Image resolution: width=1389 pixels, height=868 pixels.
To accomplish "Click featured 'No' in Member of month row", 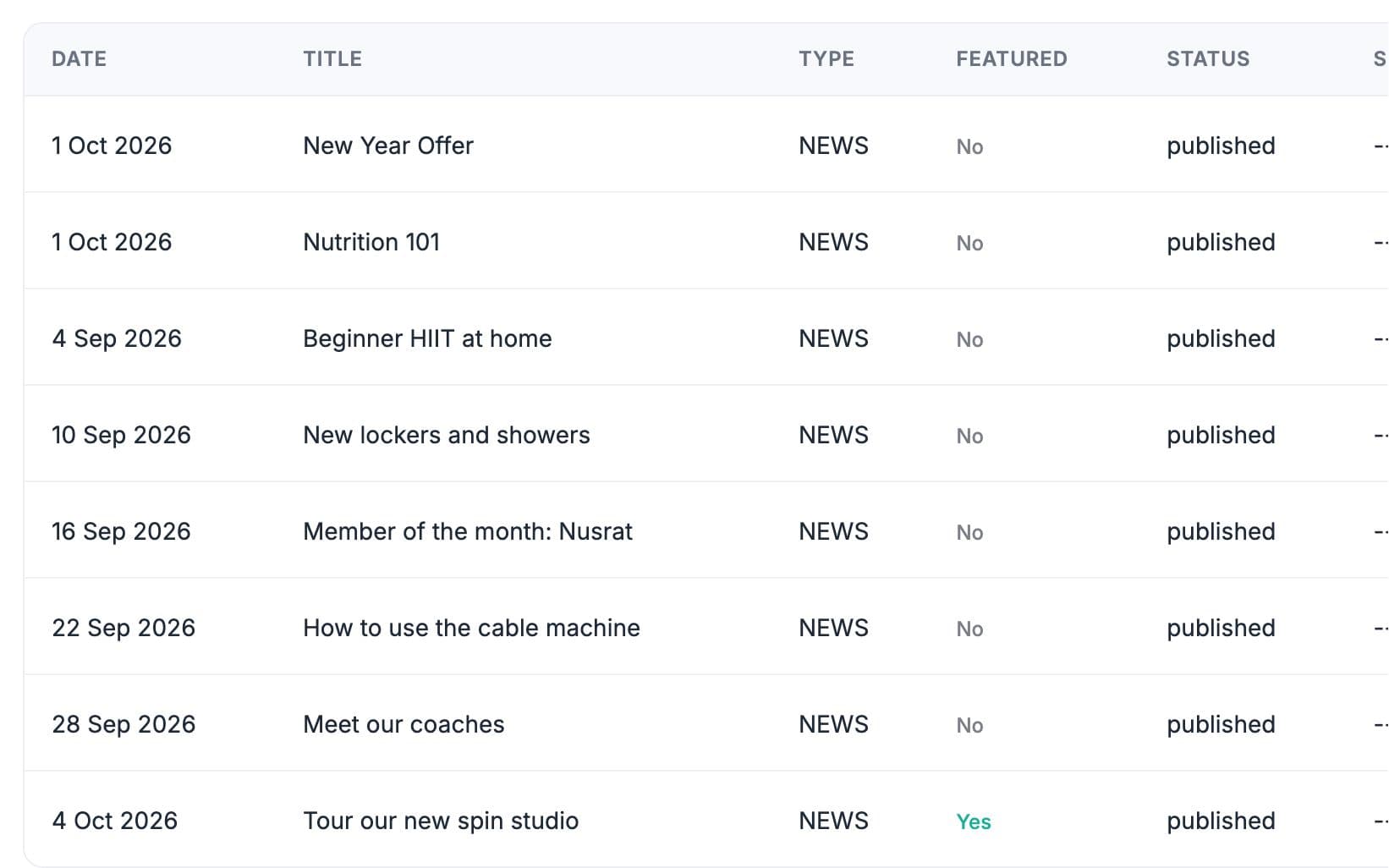I will (969, 532).
